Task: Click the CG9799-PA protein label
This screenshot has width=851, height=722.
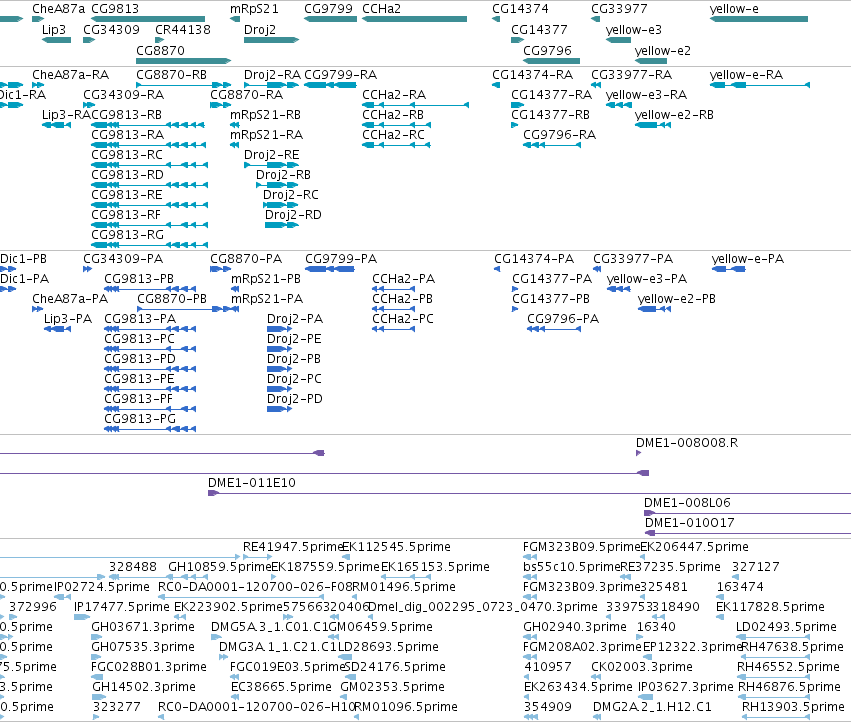Action: [341, 258]
